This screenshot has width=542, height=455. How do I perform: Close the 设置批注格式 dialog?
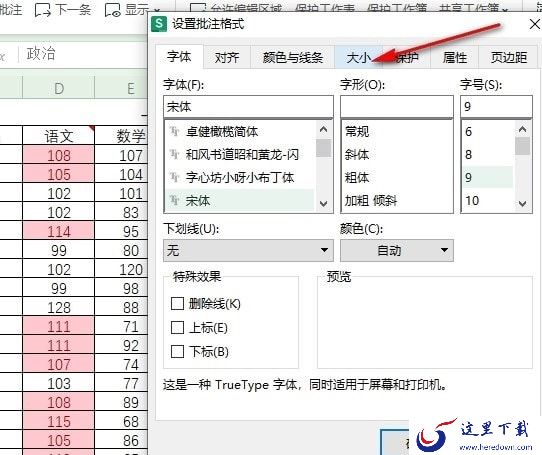tap(534, 24)
